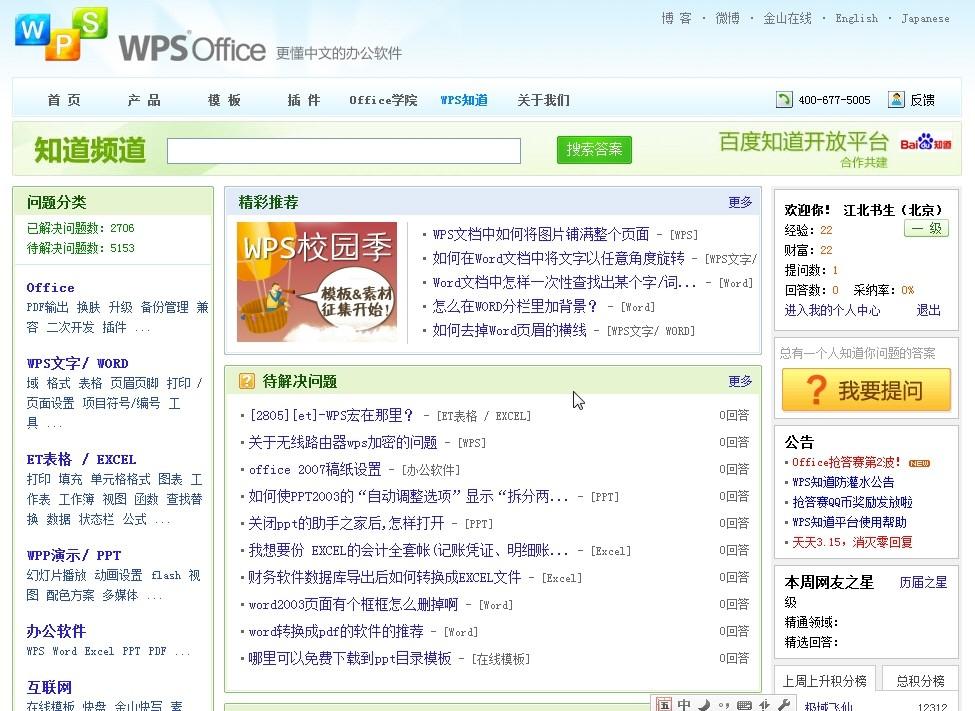This screenshot has height=711, width=975.
Task: Open question word2003页面有个框框怎么删掉啊
Action: click(x=353, y=604)
